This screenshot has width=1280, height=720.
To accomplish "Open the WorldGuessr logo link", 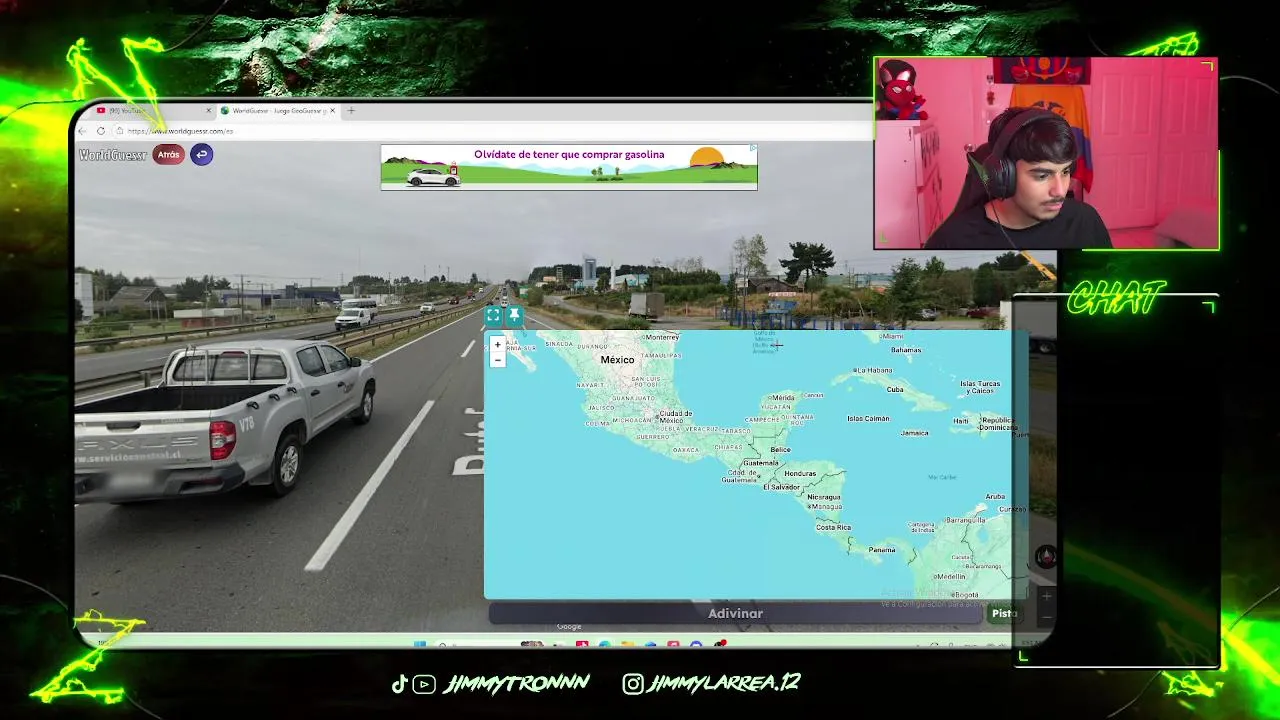I will [x=113, y=155].
